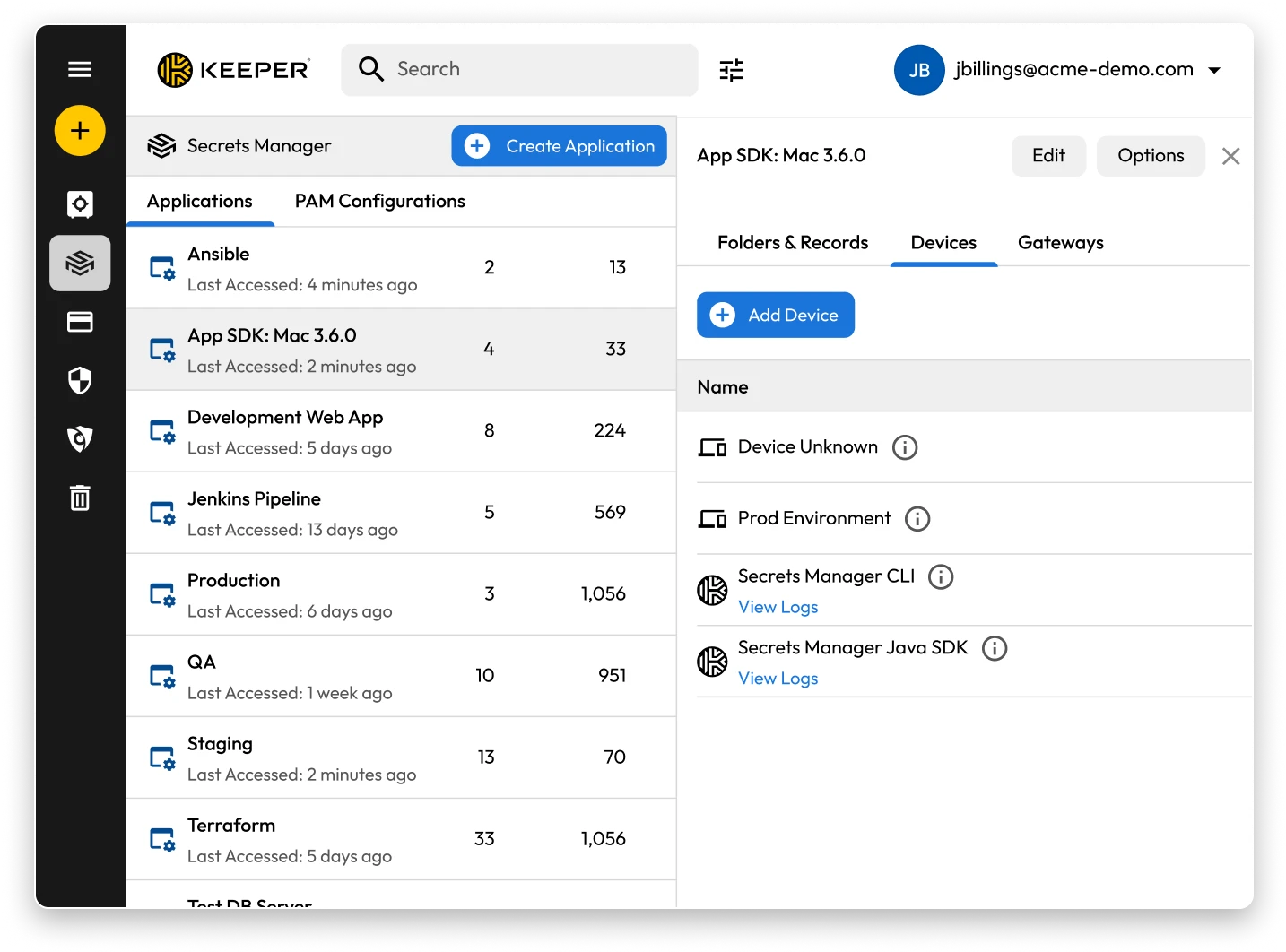
Task: Click the Secrets Manager CLI name
Action: pyautogui.click(x=826, y=576)
